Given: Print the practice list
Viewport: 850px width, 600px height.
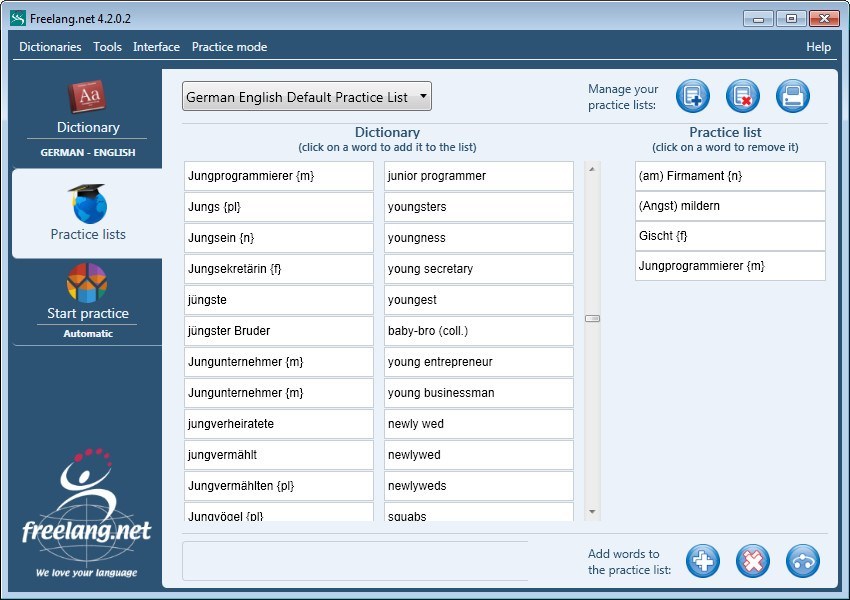Looking at the screenshot, I should pos(793,96).
